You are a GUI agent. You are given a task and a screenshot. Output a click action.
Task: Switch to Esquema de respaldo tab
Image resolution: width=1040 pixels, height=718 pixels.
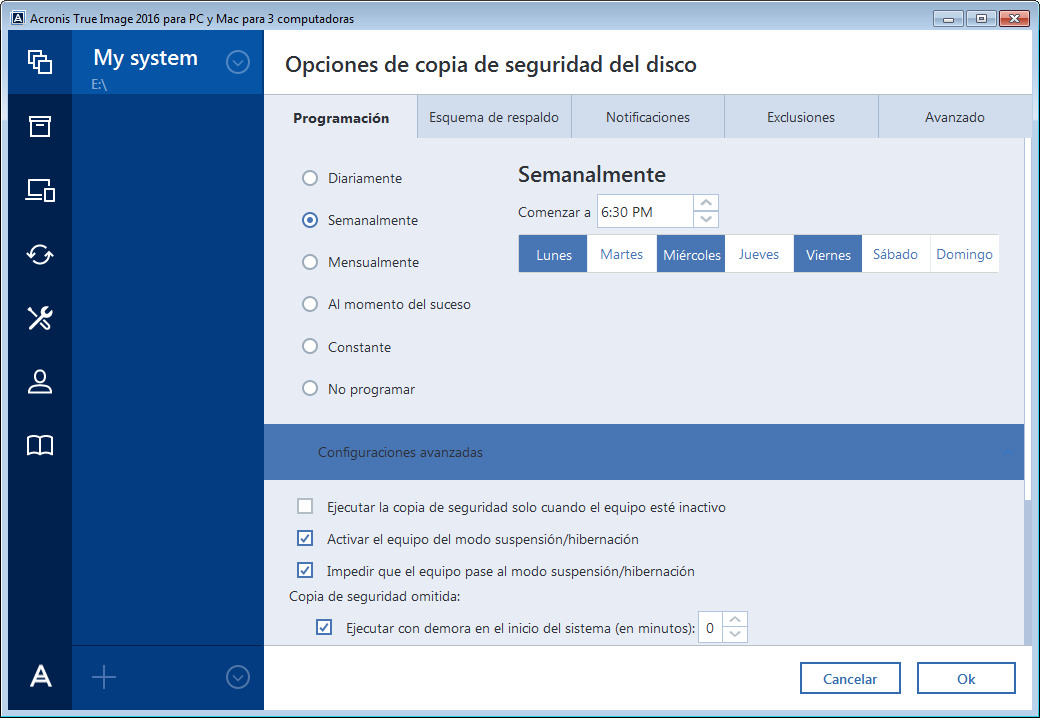(494, 117)
